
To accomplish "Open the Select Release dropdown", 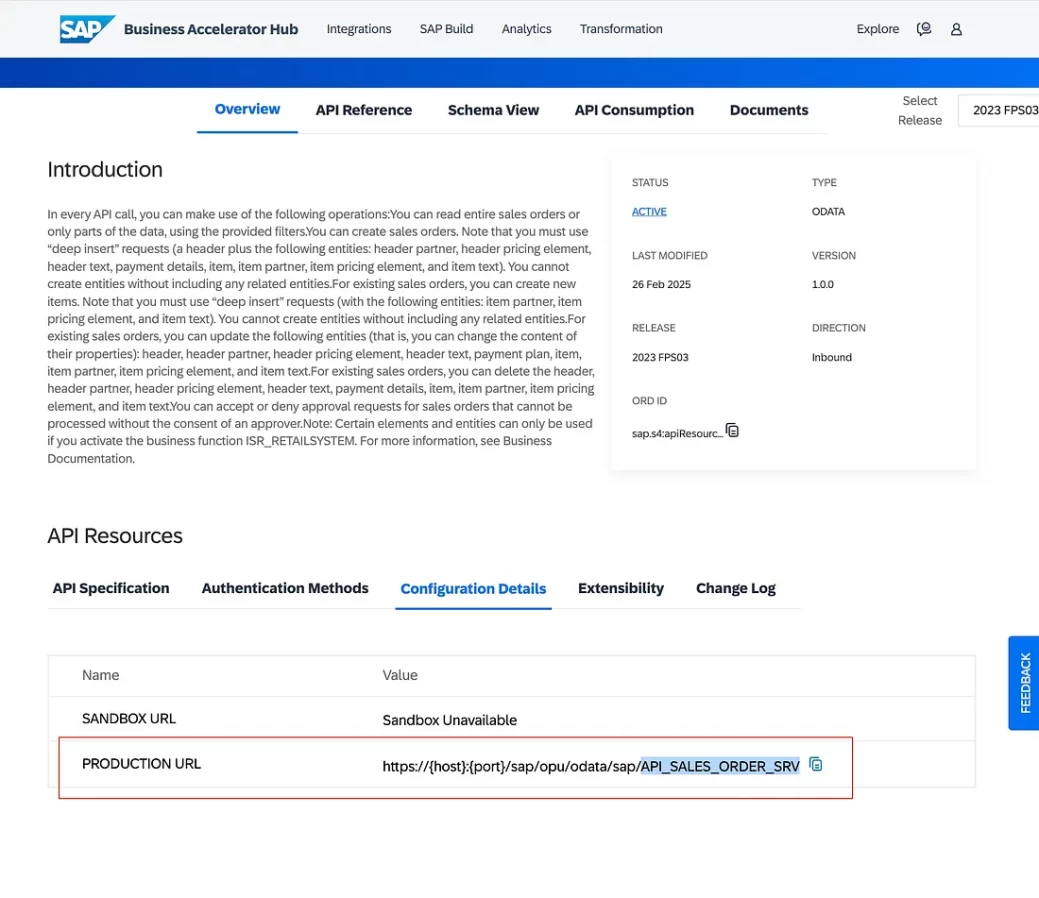I will 998,110.
